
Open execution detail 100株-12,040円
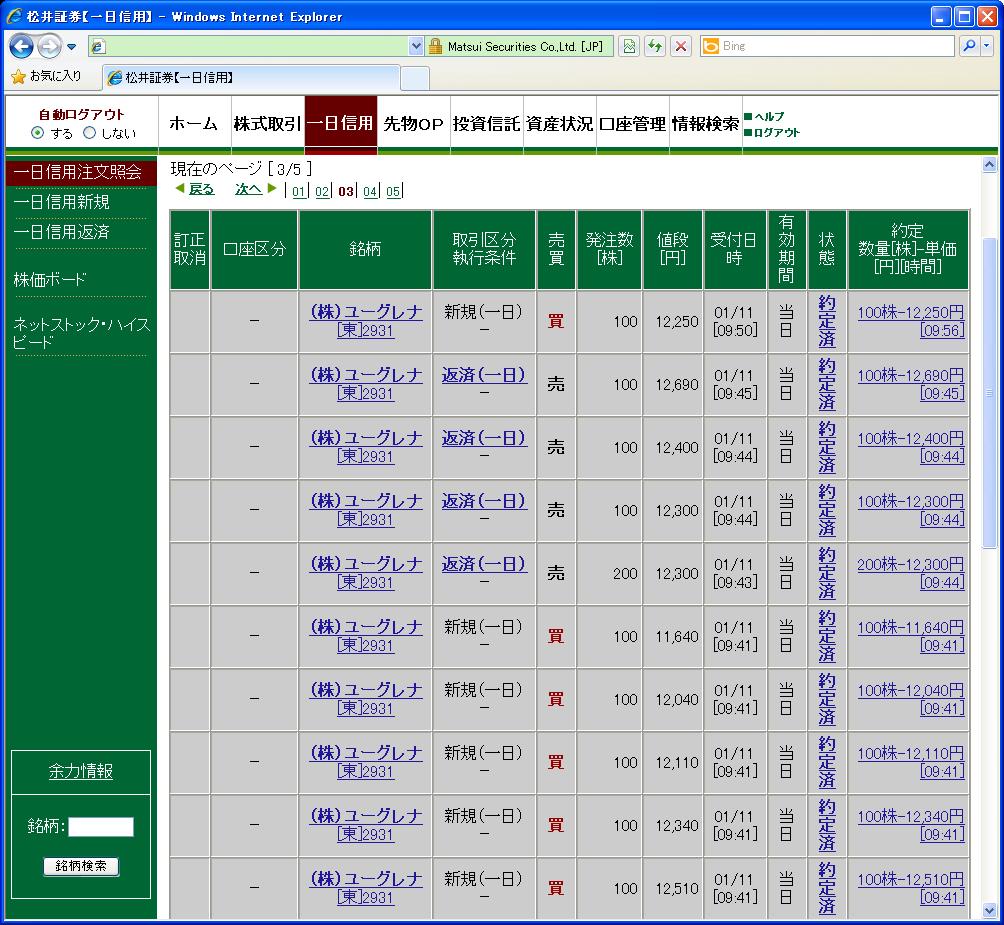(911, 699)
